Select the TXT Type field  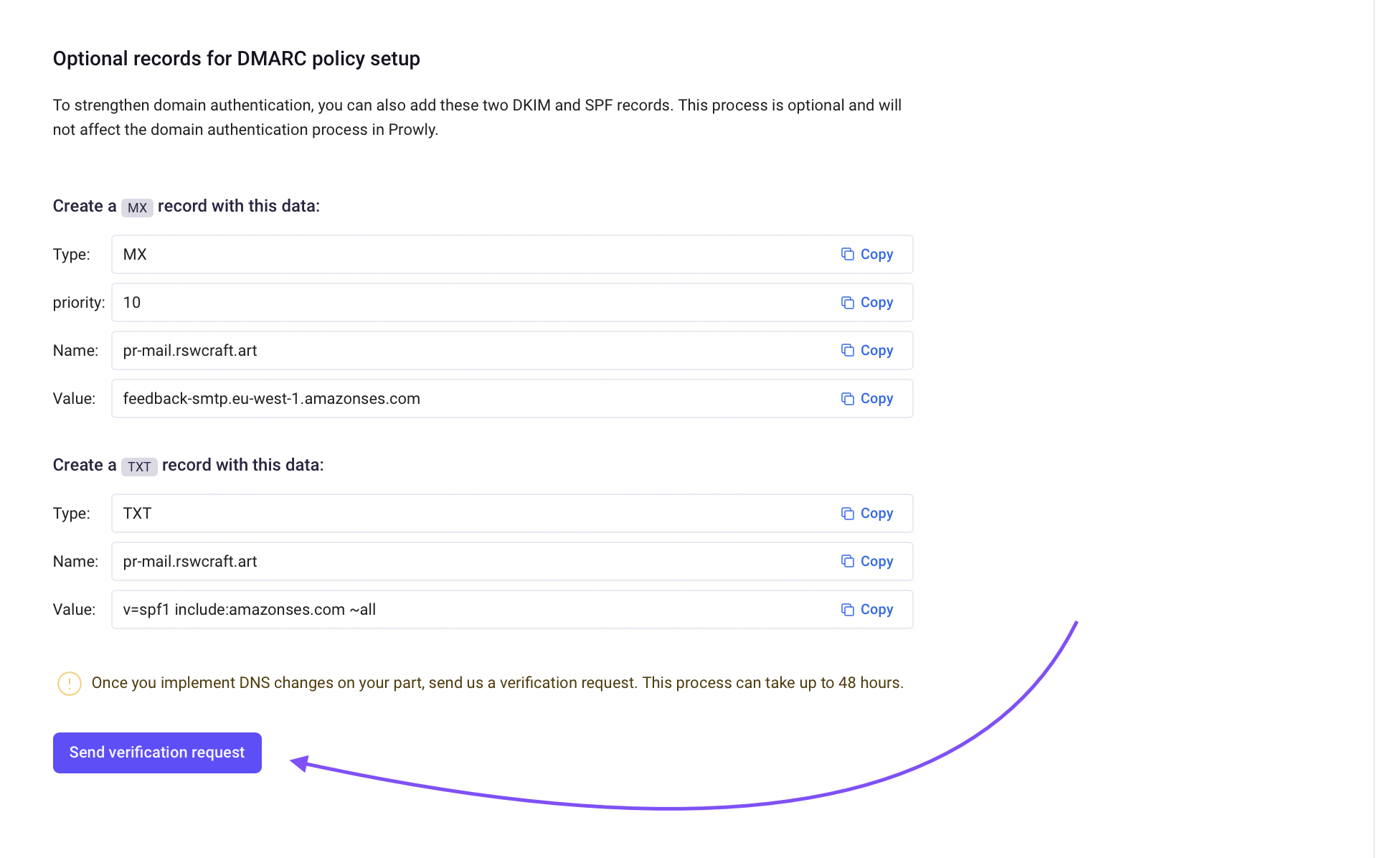(512, 514)
